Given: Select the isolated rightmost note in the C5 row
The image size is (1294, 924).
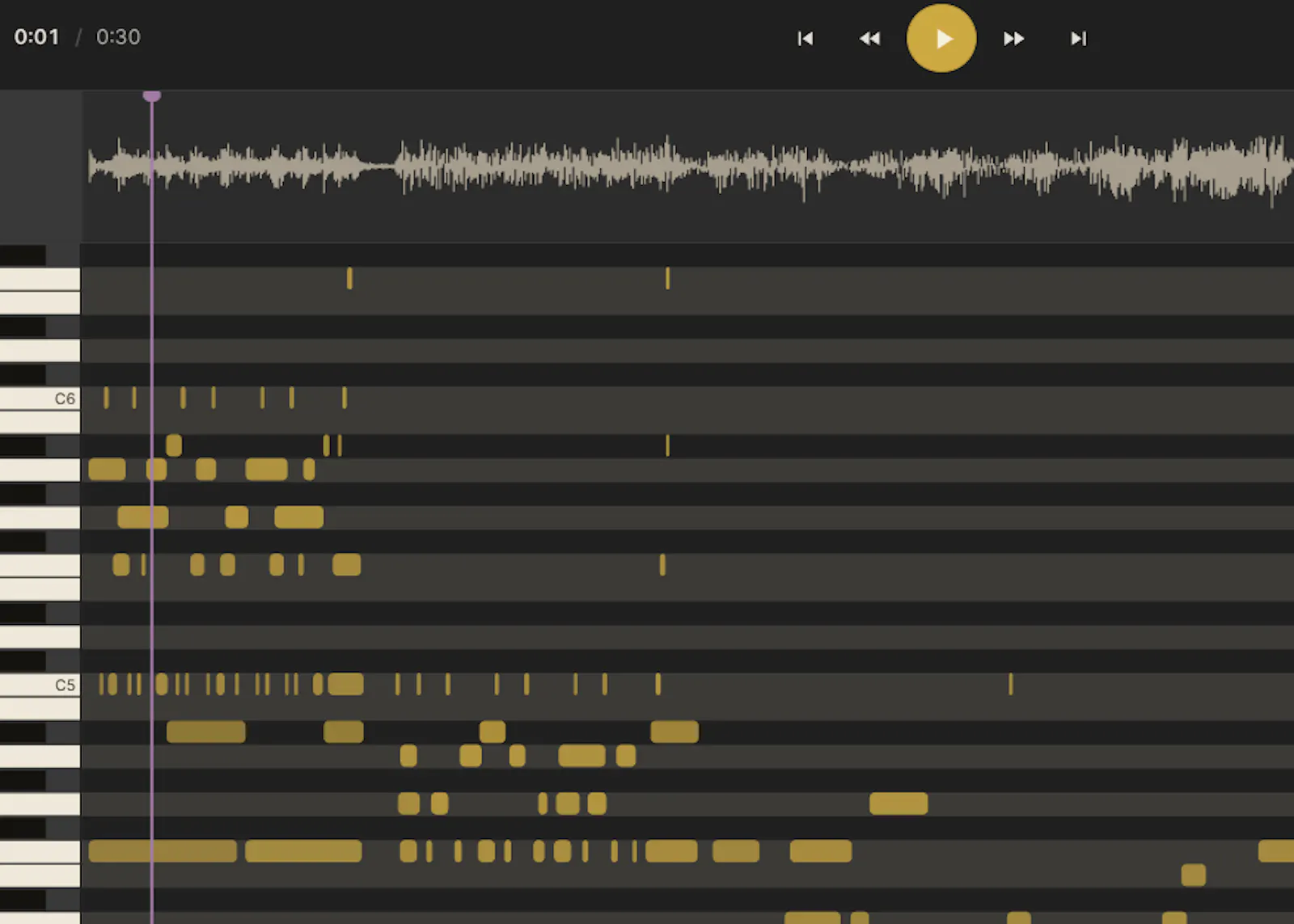Looking at the screenshot, I should coord(1011,685).
